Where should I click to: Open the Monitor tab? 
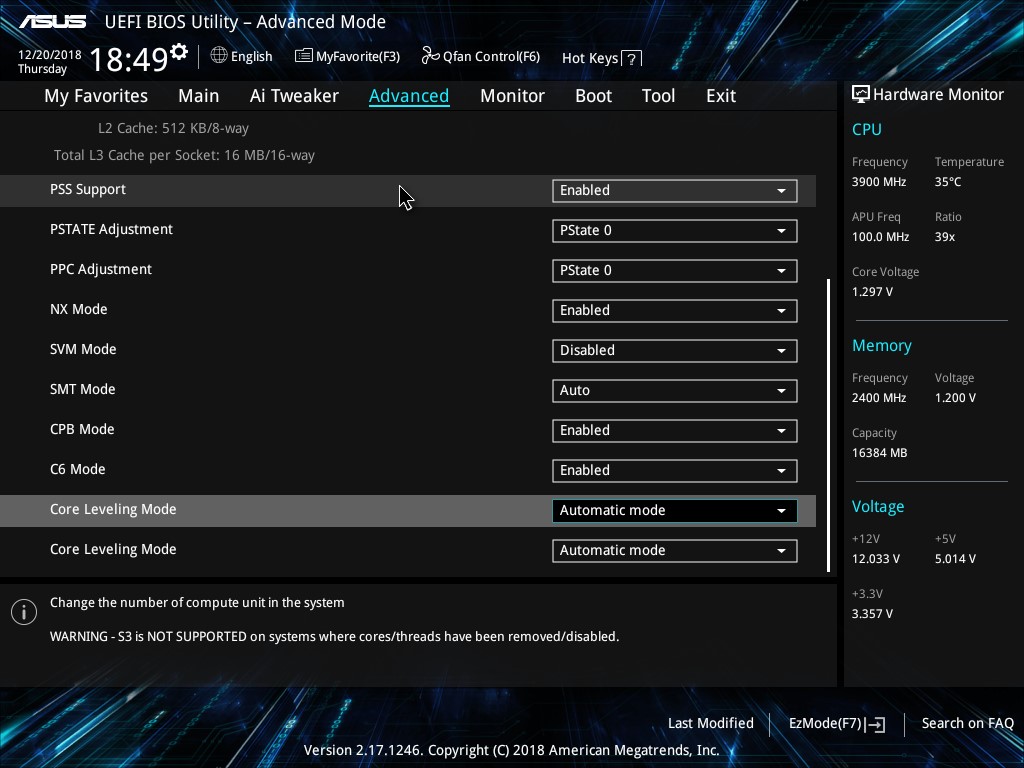(x=512, y=96)
